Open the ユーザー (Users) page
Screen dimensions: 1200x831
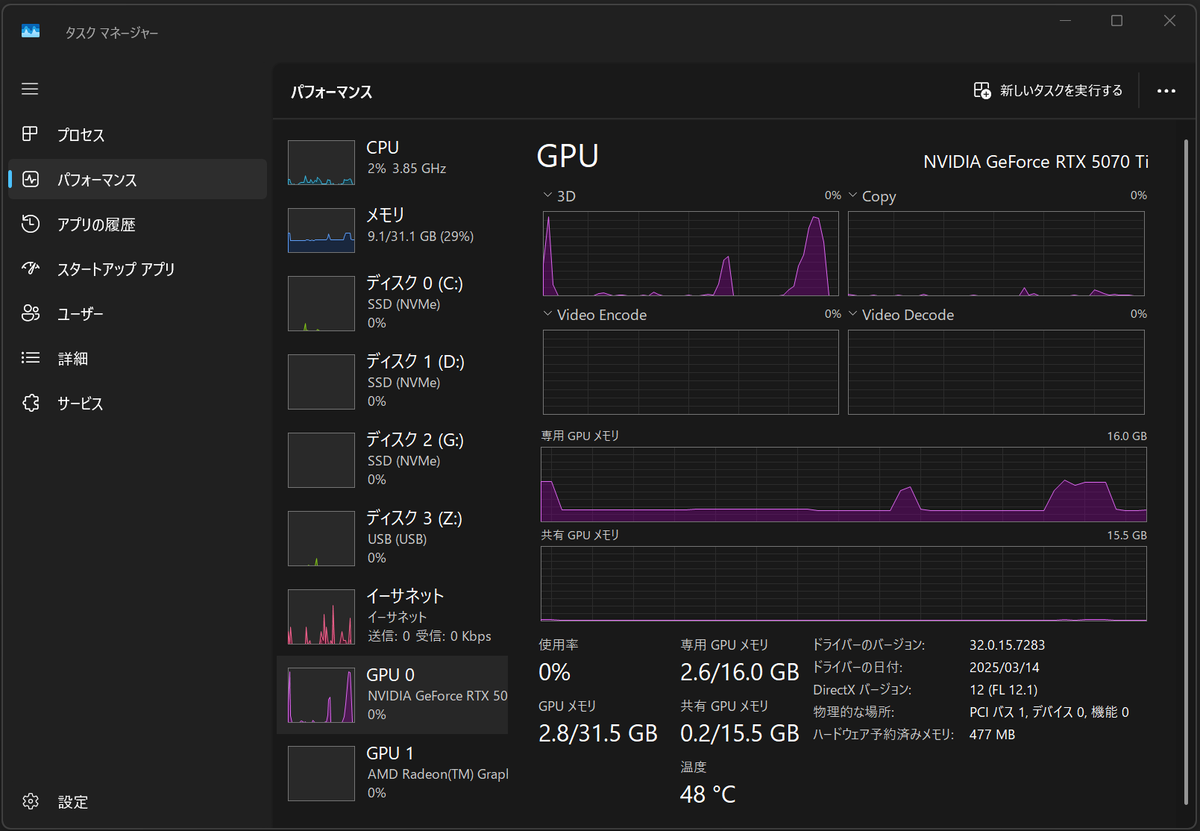click(x=80, y=314)
